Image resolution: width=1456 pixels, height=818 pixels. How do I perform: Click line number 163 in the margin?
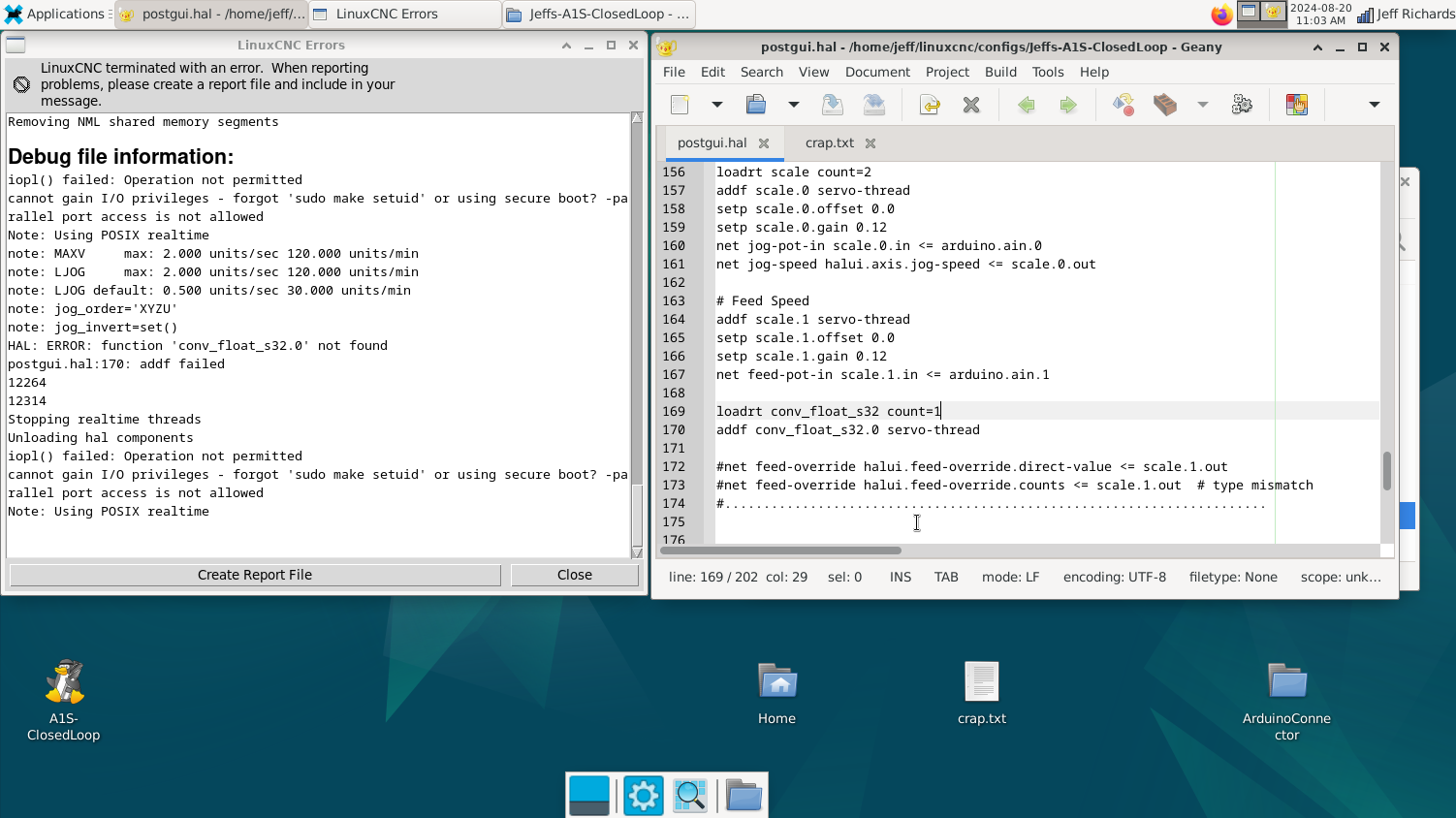[674, 301]
